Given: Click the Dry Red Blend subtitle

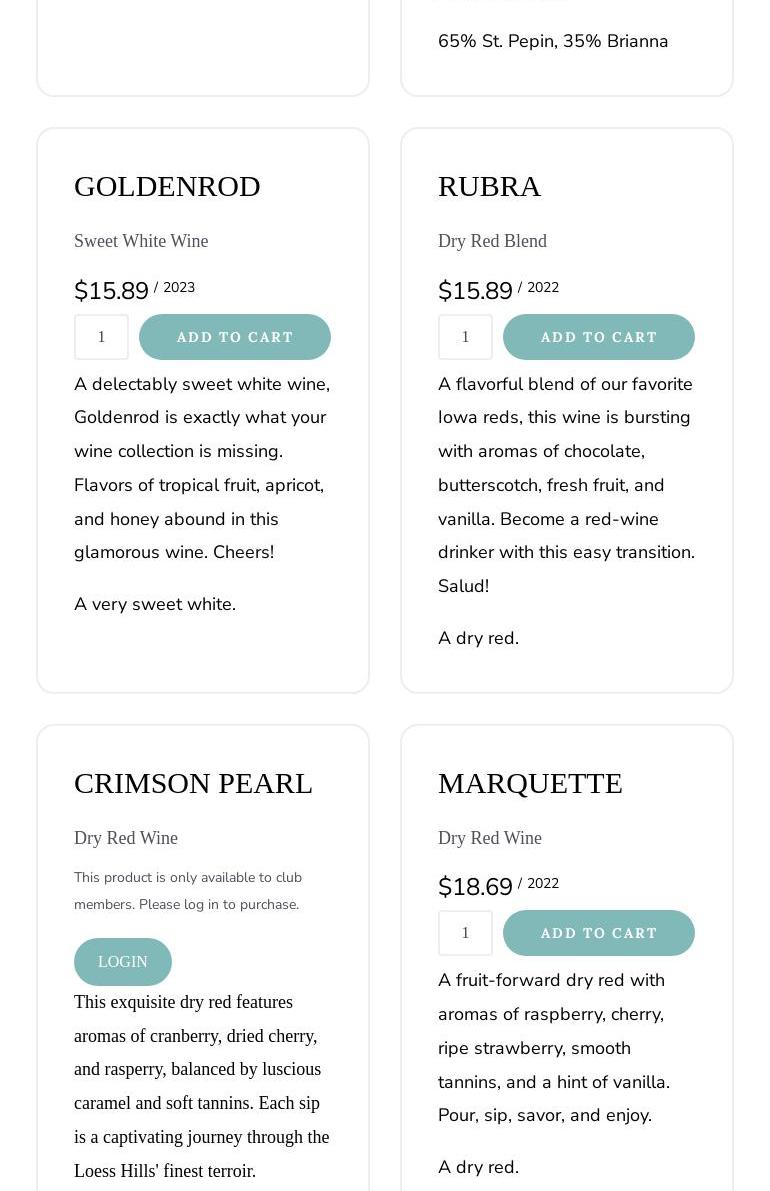Looking at the screenshot, I should 492,241.
